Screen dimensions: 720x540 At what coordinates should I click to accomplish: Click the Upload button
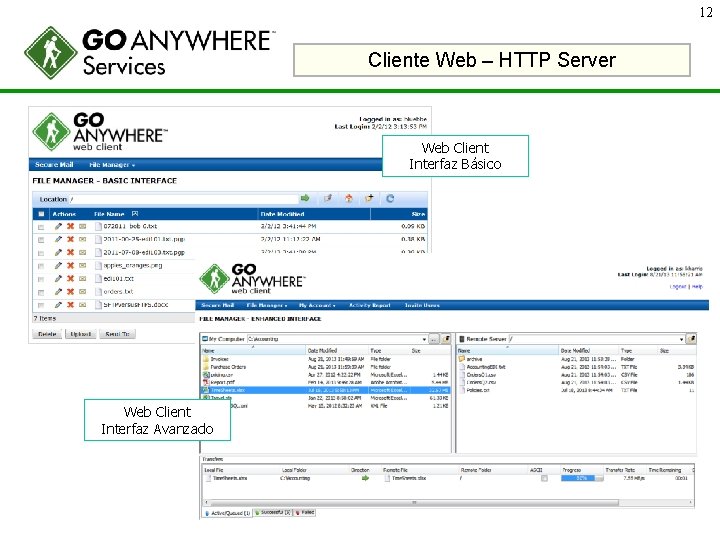coord(81,334)
